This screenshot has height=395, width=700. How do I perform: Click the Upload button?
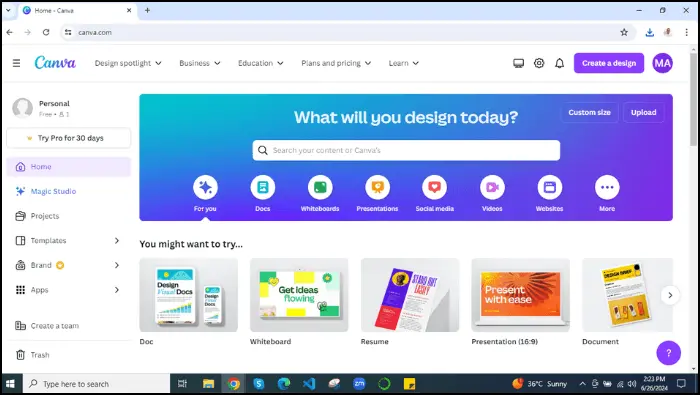(643, 112)
